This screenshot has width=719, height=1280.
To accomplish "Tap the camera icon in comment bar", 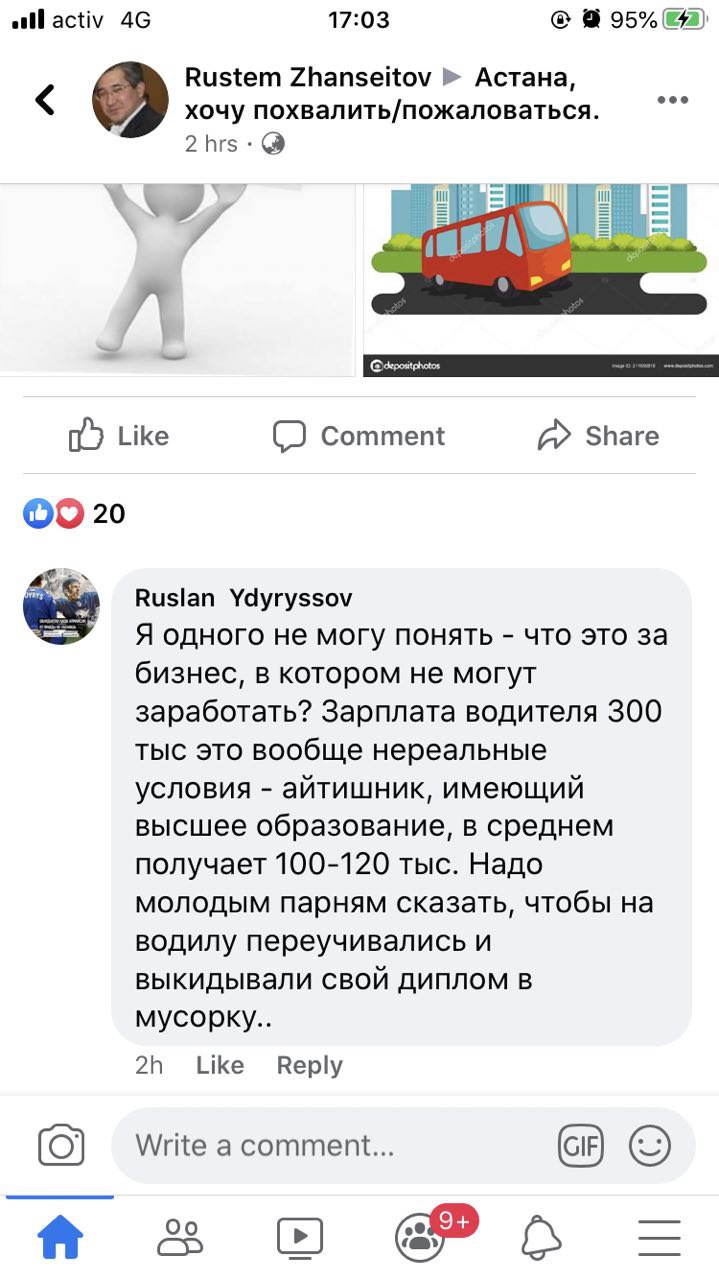I will (x=61, y=1145).
